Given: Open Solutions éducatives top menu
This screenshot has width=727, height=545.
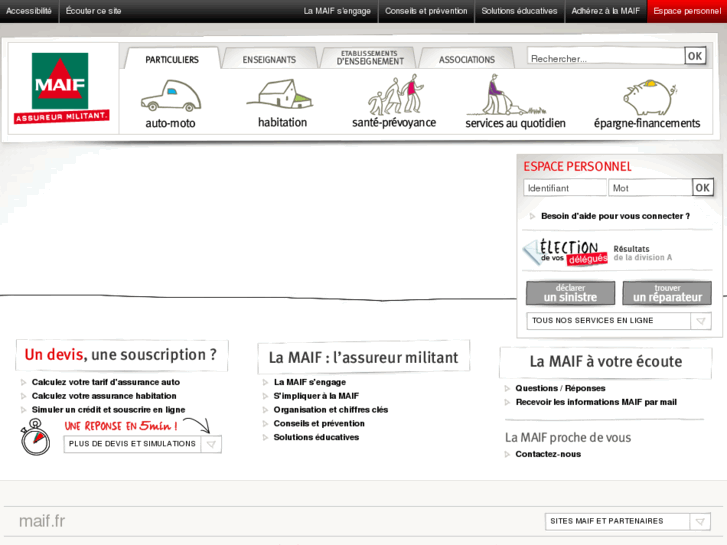Looking at the screenshot, I should (x=519, y=11).
